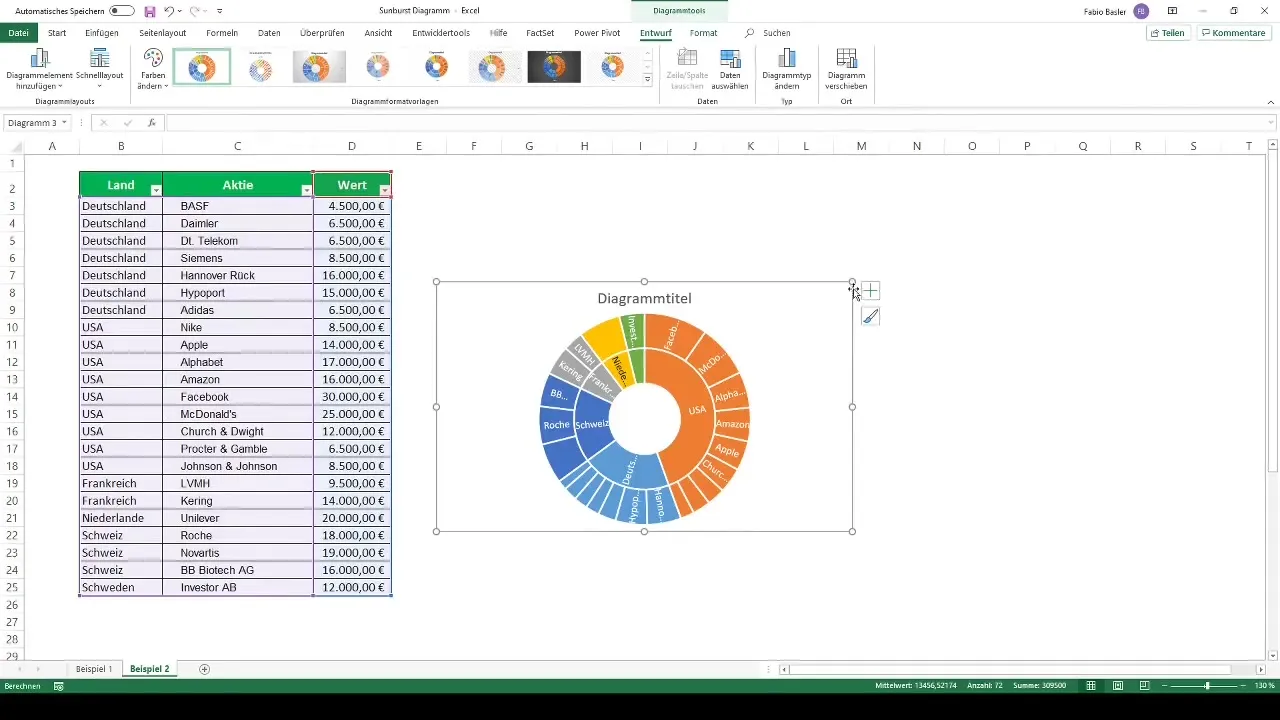Collapse the ribbon with chevron

point(1270,101)
